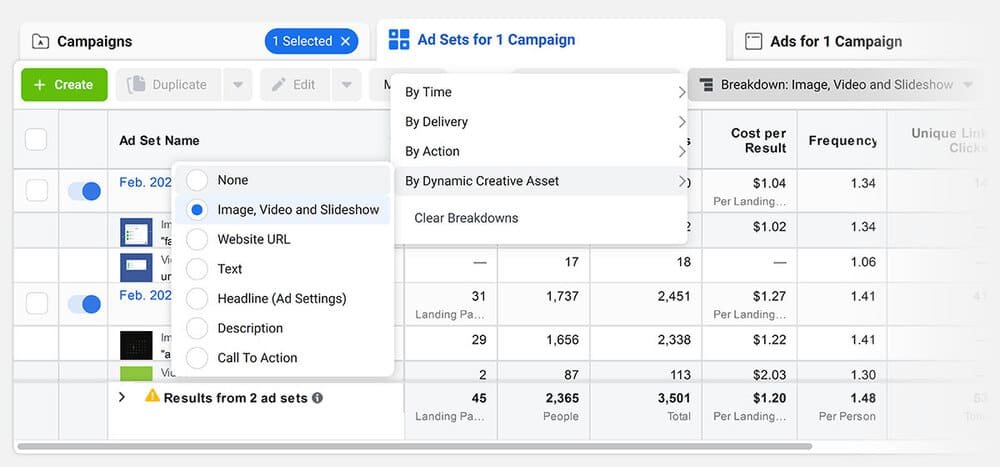Select the Call To Action radio option
Image resolution: width=1000 pixels, height=467 pixels.
point(197,358)
